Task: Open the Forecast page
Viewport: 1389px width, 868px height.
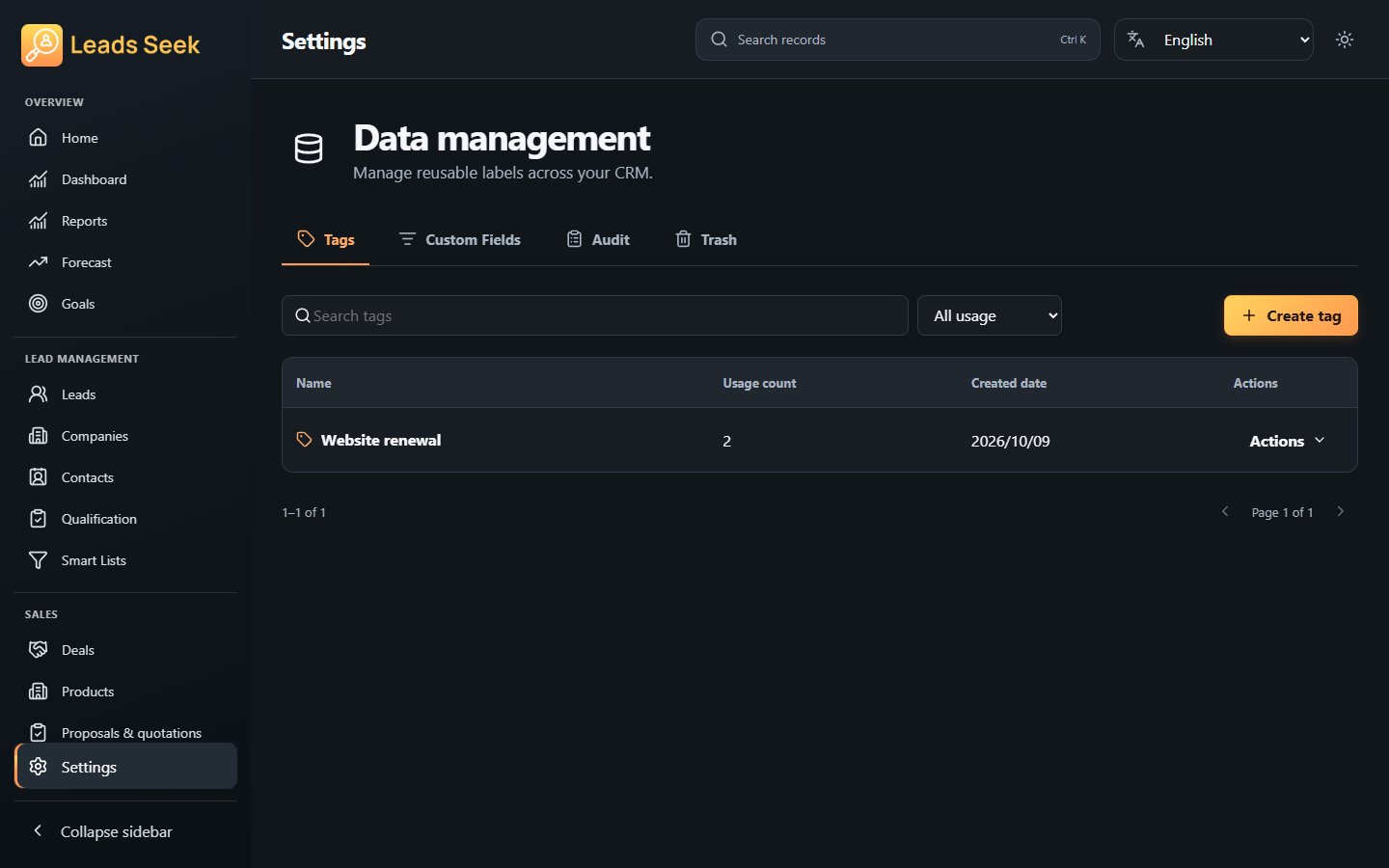Action: [125, 262]
